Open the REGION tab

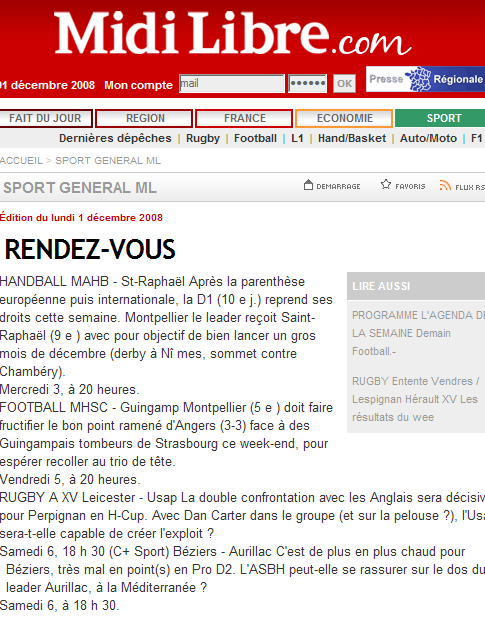click(144, 118)
